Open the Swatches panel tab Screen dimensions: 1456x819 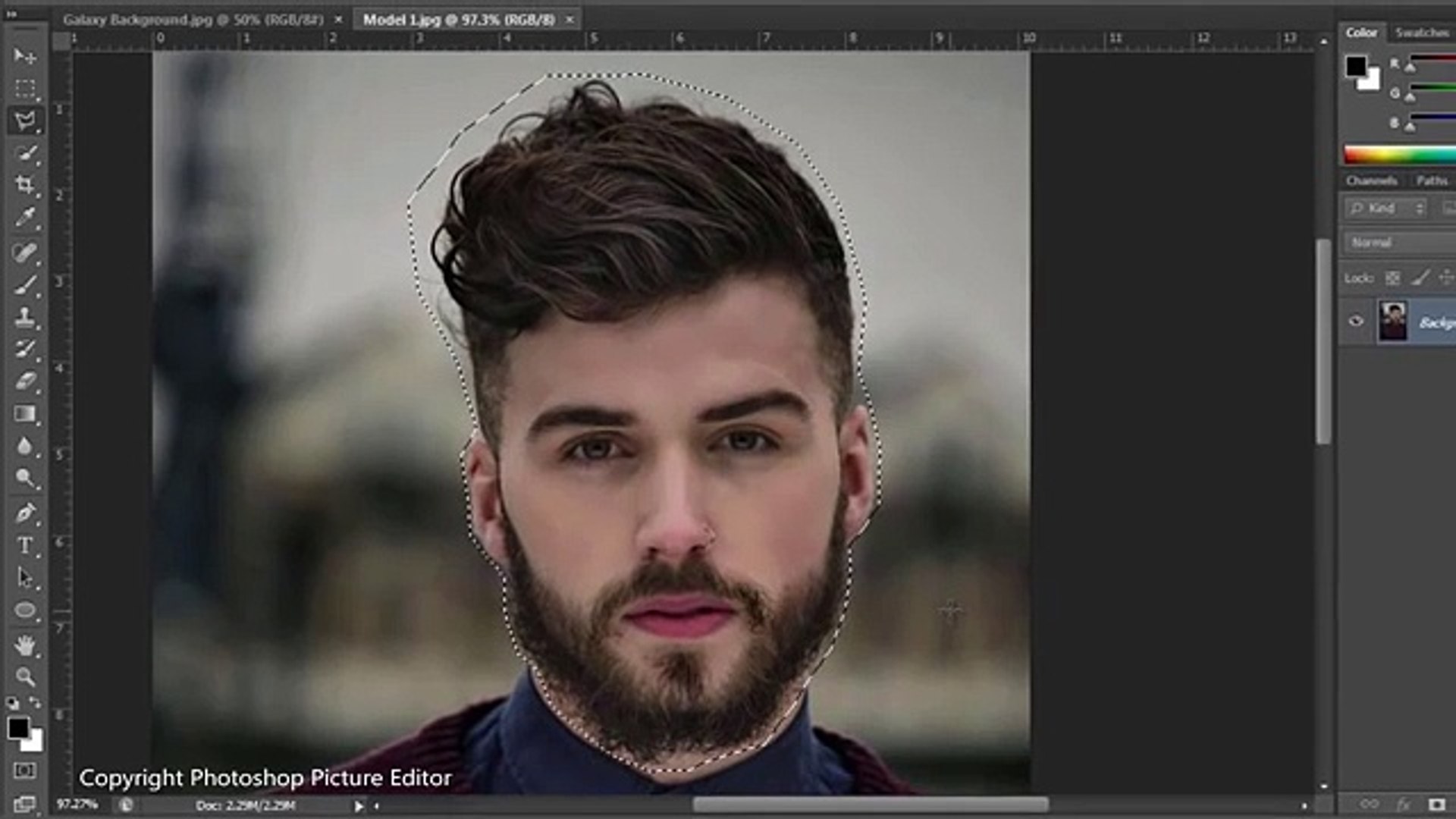1421,33
